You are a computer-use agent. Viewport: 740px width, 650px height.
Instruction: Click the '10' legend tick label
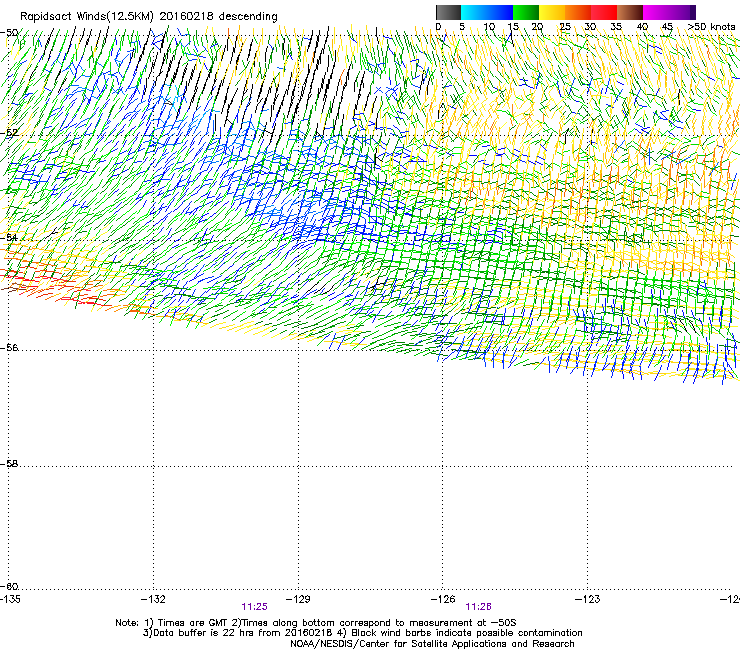[x=489, y=27]
